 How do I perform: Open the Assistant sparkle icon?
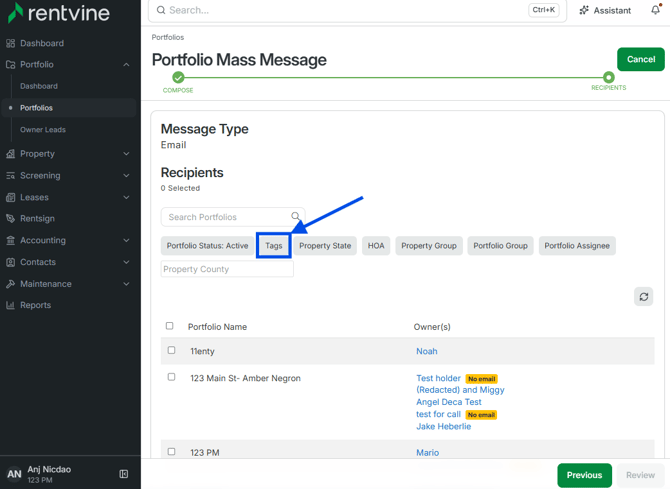[x=584, y=10]
